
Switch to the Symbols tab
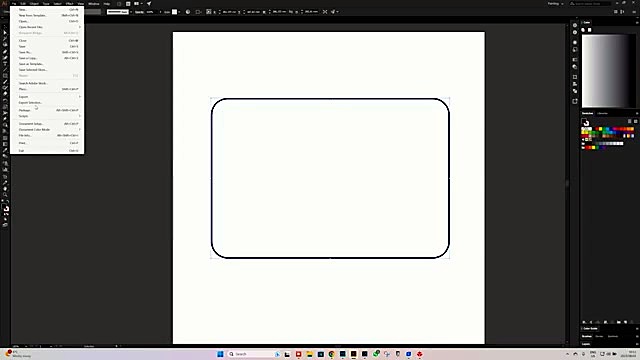pos(613,336)
